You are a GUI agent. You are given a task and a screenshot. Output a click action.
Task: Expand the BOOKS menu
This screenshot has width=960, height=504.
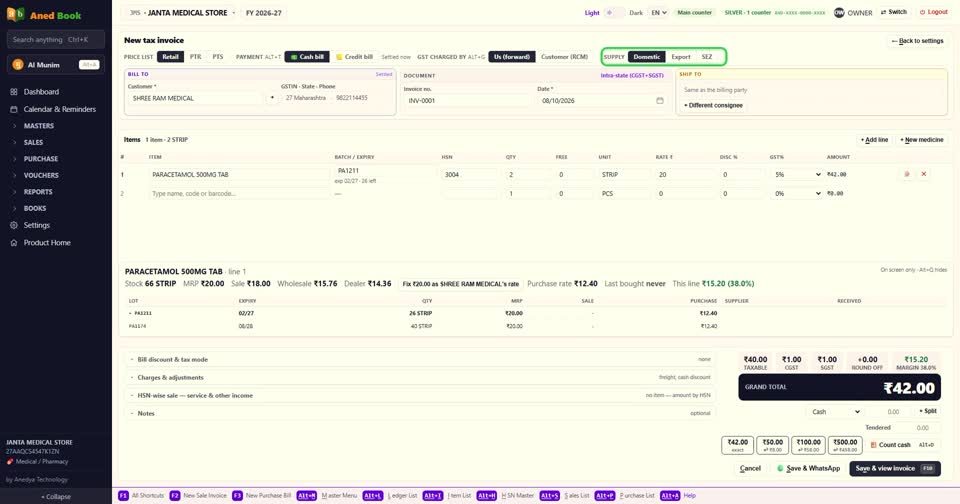point(35,208)
